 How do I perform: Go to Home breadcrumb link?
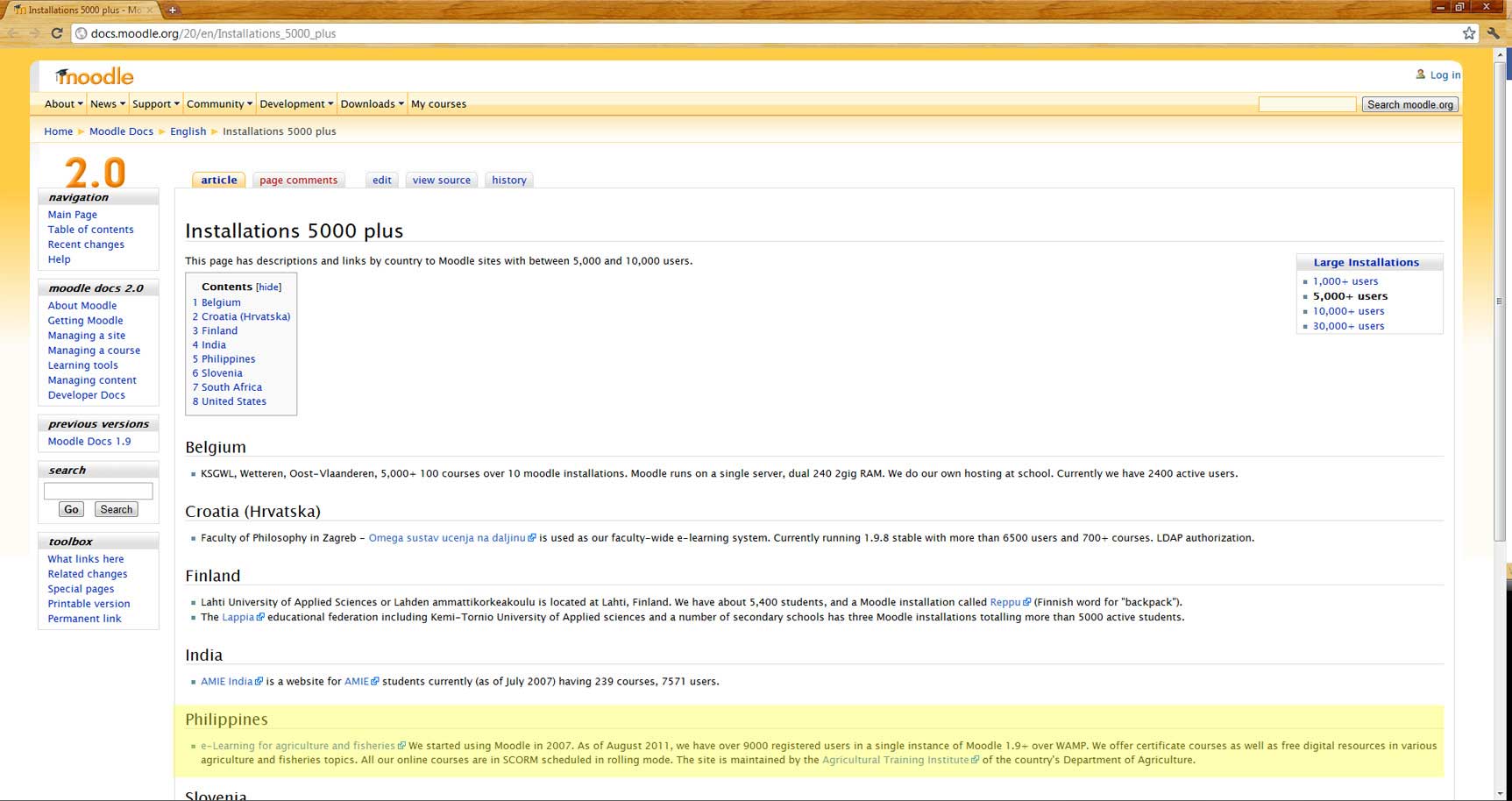coord(59,131)
